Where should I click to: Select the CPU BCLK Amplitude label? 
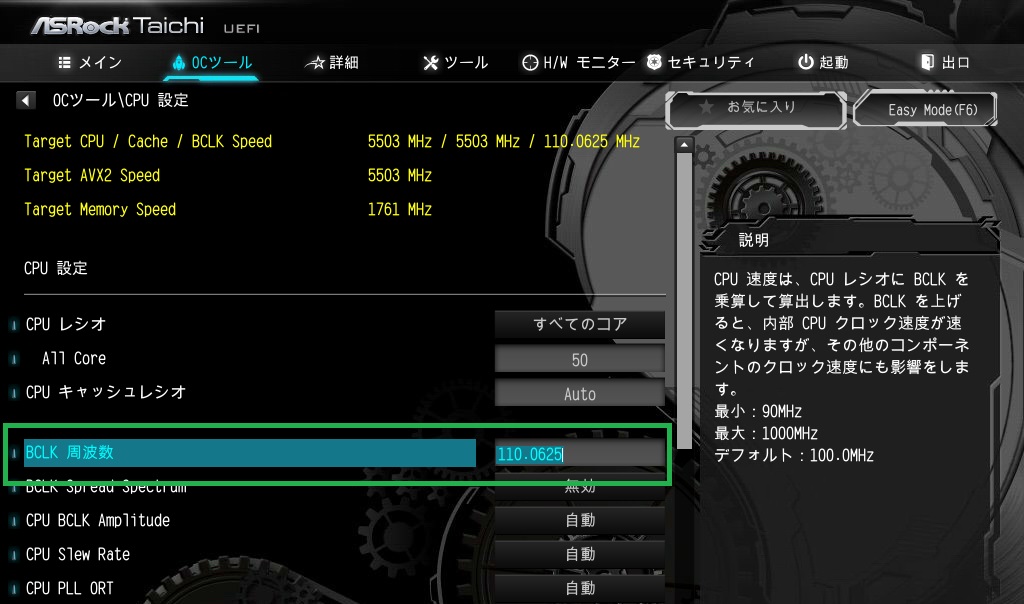(98, 520)
